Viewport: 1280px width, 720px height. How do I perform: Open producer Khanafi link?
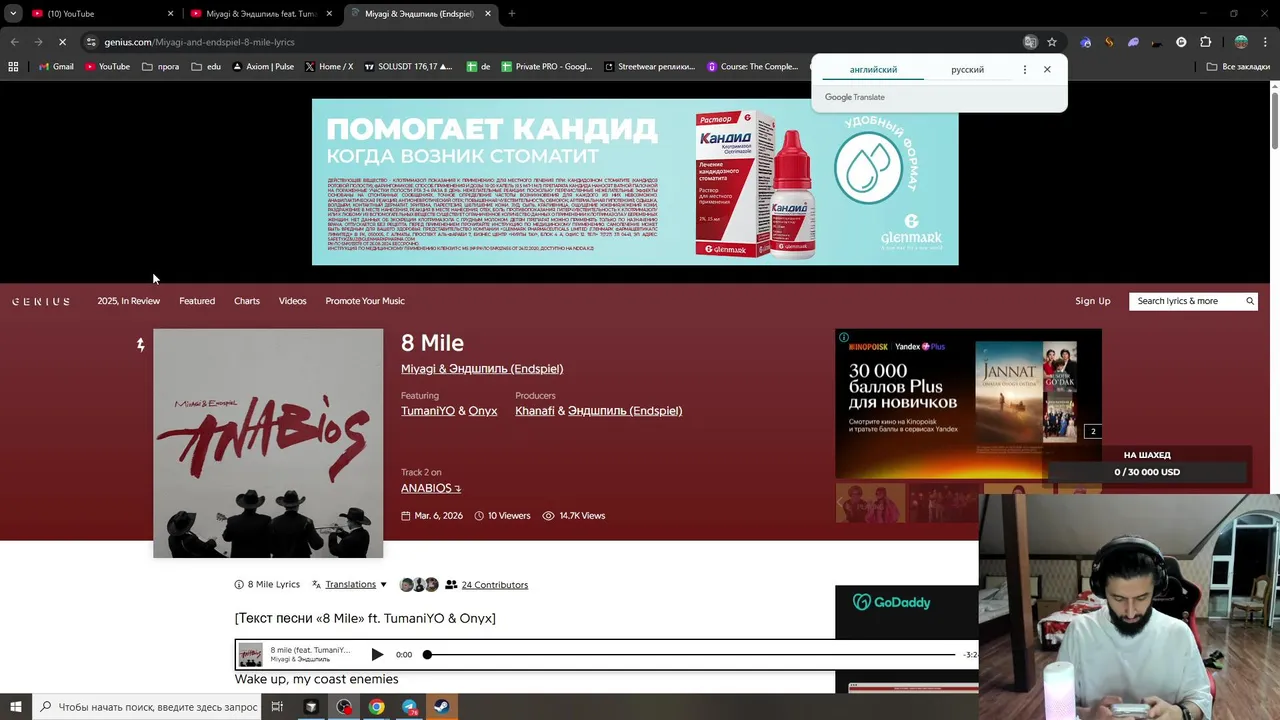point(535,411)
